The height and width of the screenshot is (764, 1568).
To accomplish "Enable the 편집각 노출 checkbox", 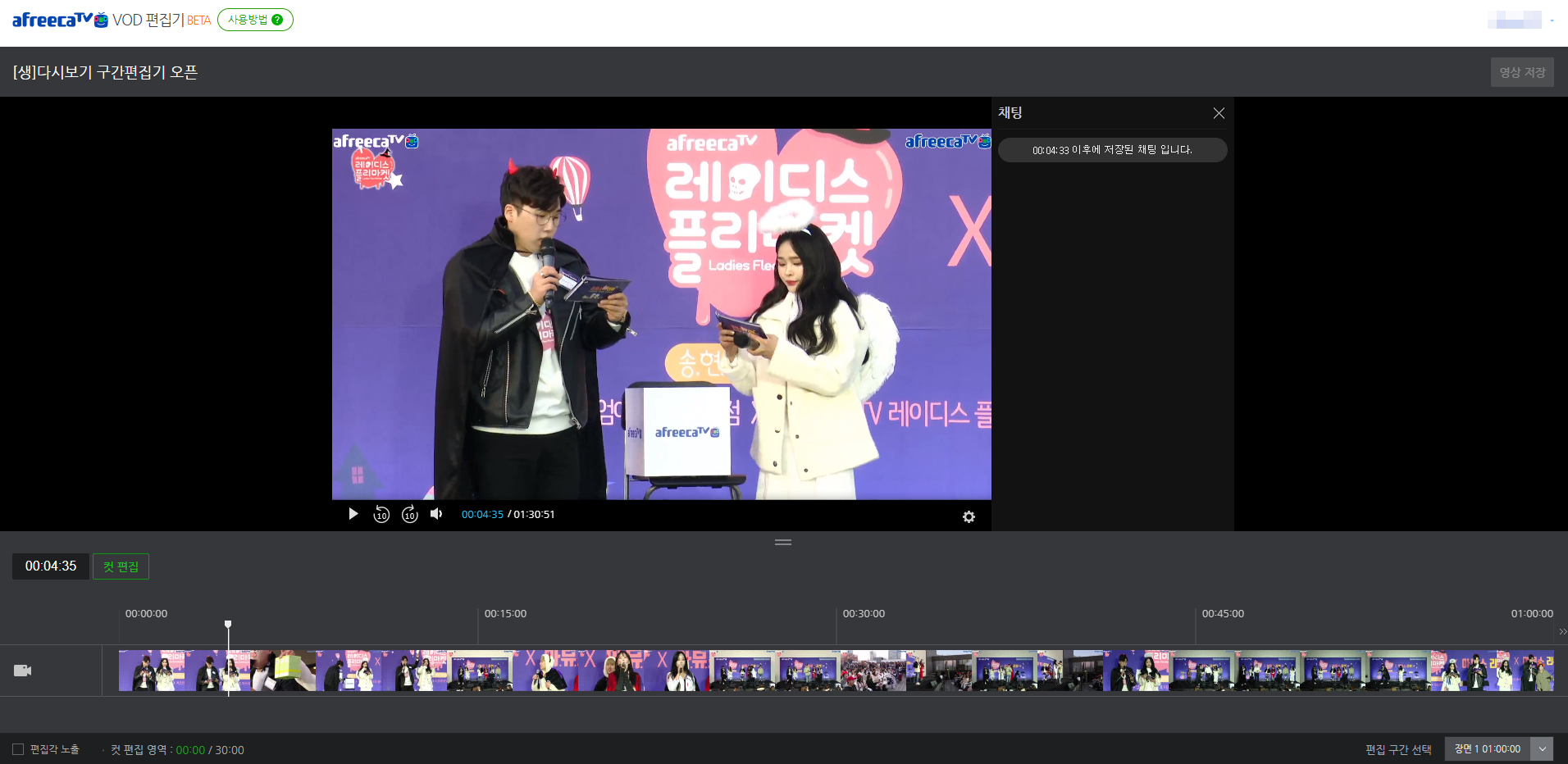I will 18,749.
